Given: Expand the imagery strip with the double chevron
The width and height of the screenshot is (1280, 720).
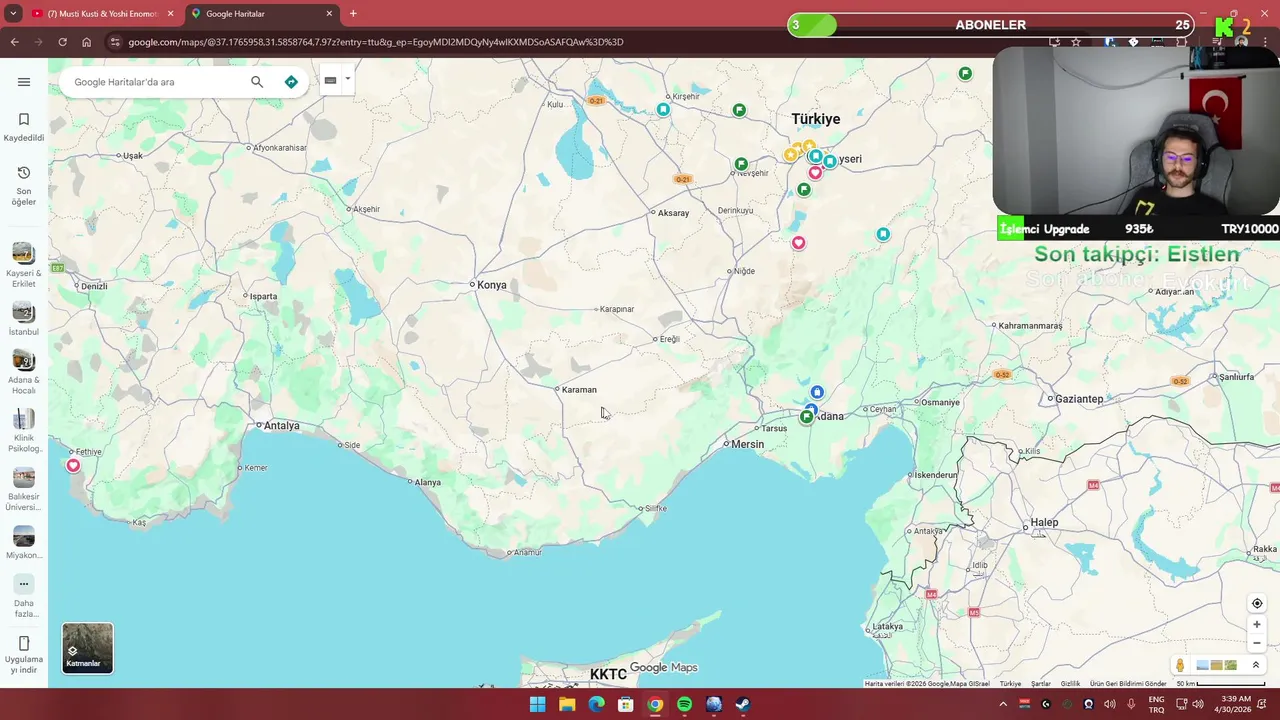Looking at the screenshot, I should coord(1256,665).
